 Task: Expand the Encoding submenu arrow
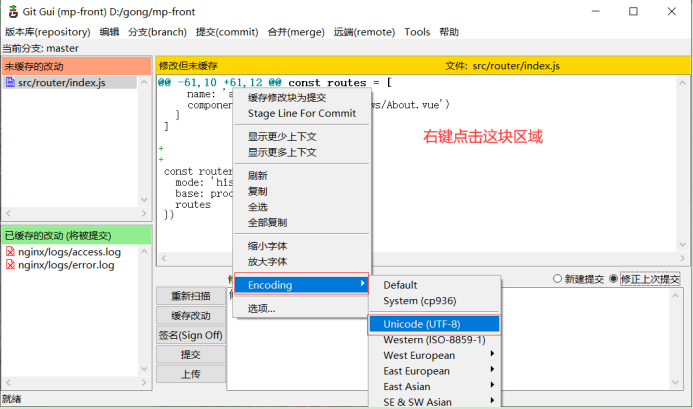click(x=362, y=283)
